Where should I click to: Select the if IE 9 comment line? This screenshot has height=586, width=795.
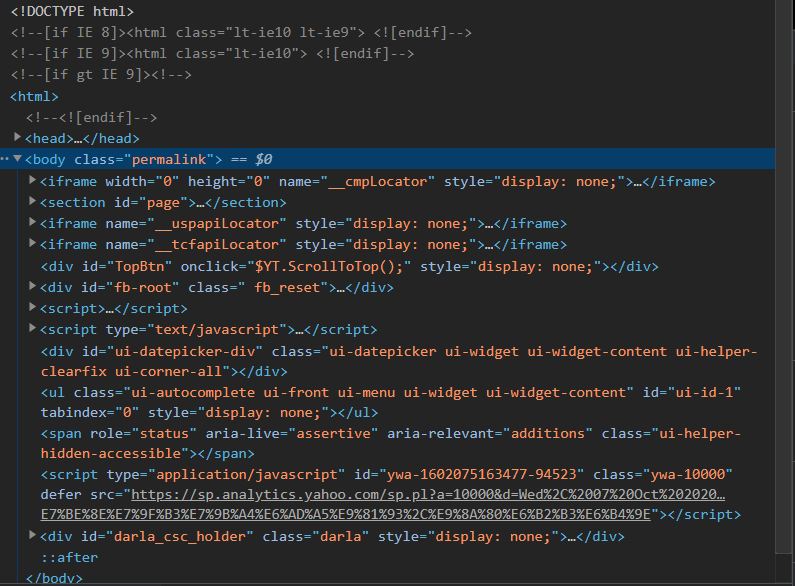pos(212,54)
